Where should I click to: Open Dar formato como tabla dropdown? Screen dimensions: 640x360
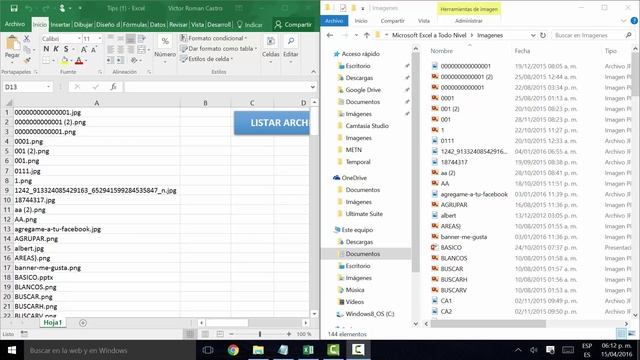click(x=219, y=49)
